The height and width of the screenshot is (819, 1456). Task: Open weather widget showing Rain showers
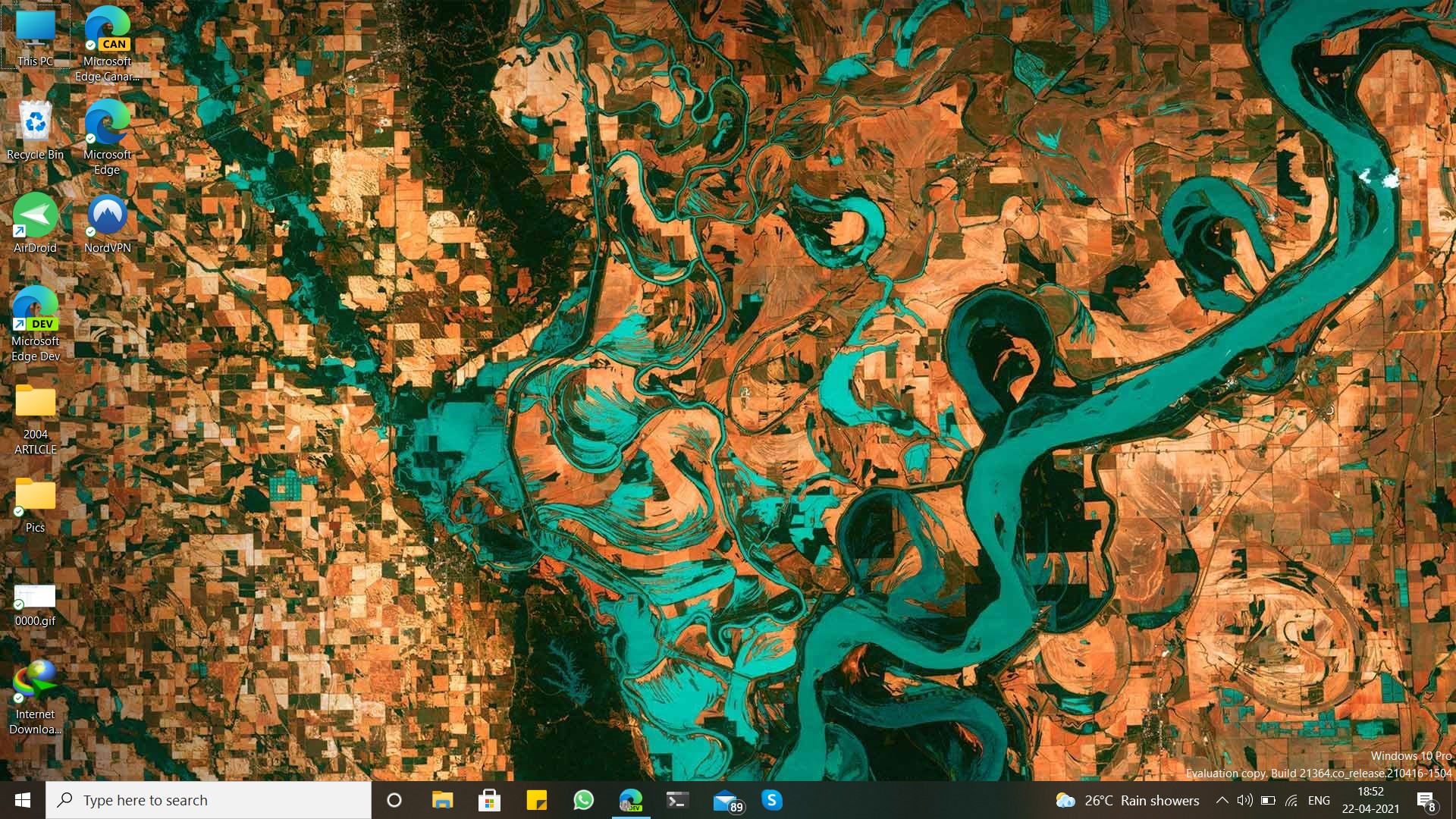coord(1128,800)
